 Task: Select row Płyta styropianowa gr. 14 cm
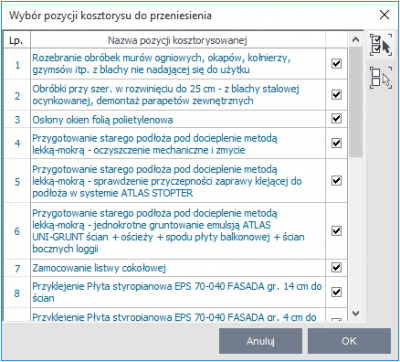click(x=178, y=292)
